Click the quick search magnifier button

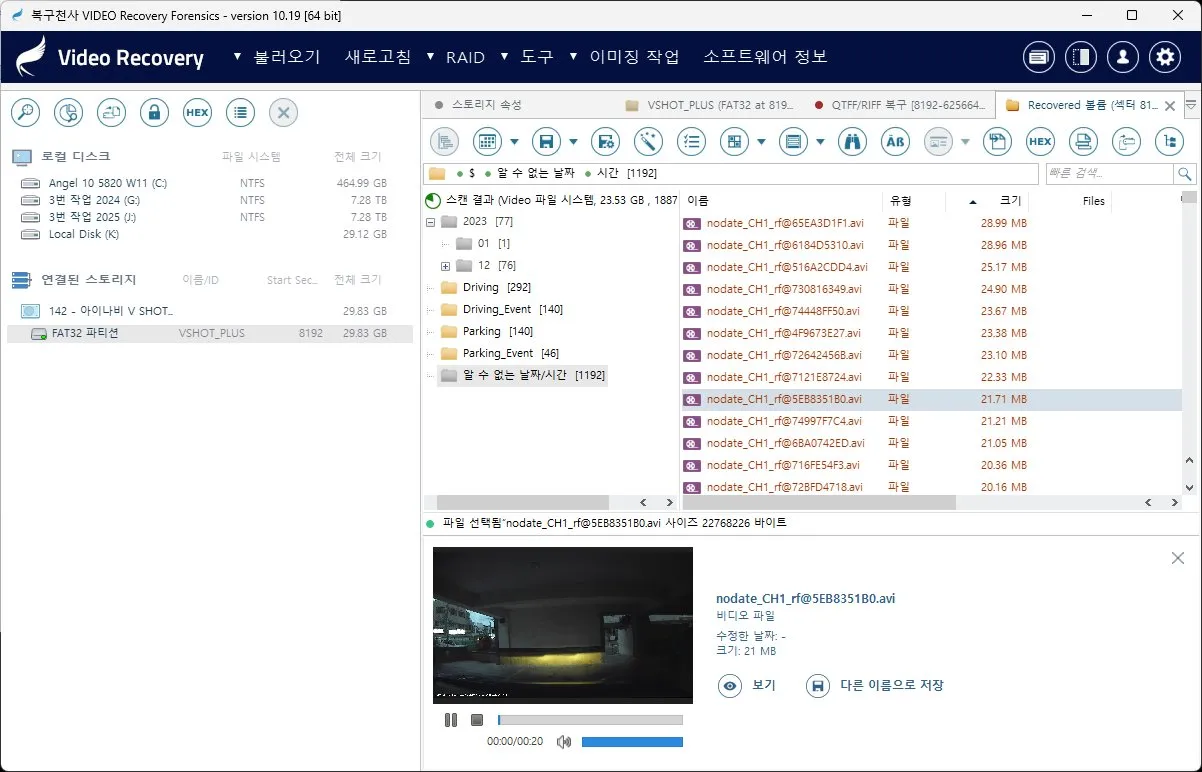tap(1185, 174)
